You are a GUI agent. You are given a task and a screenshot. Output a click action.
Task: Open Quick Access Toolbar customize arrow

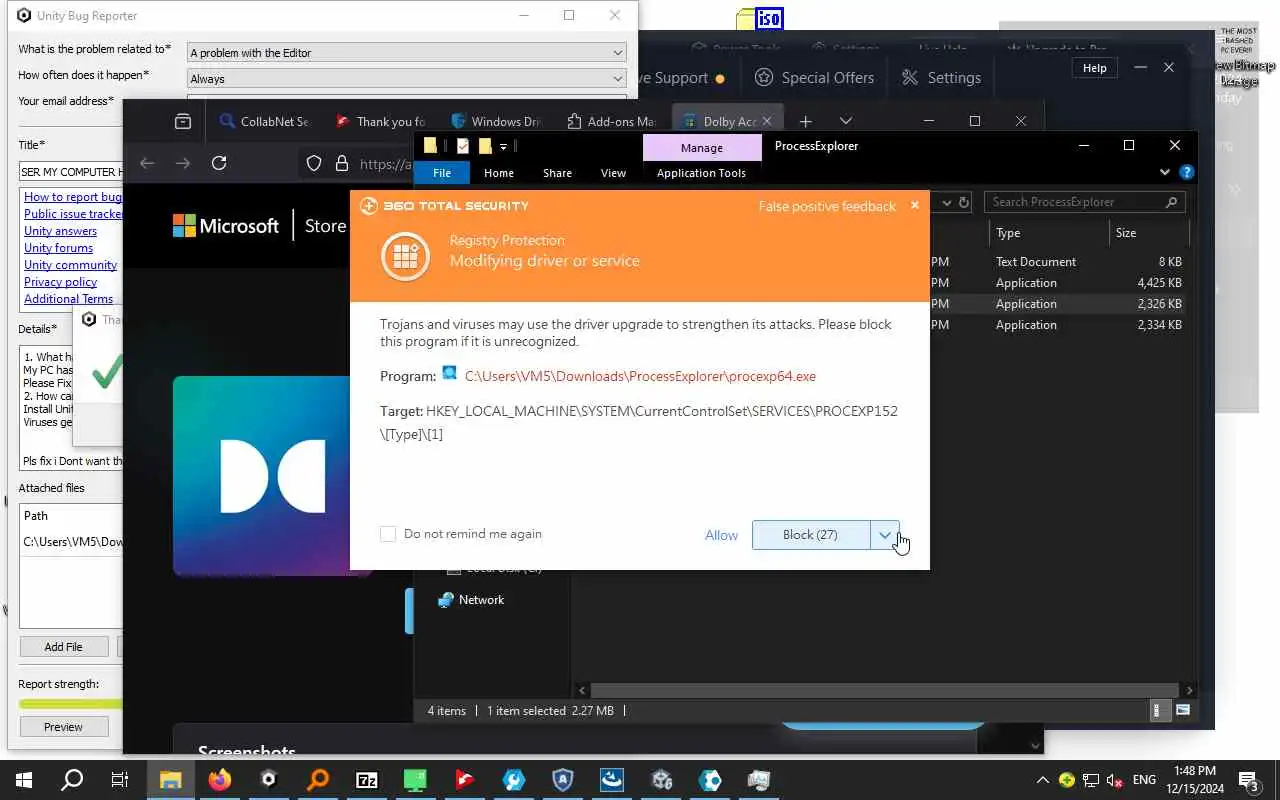[x=504, y=146]
